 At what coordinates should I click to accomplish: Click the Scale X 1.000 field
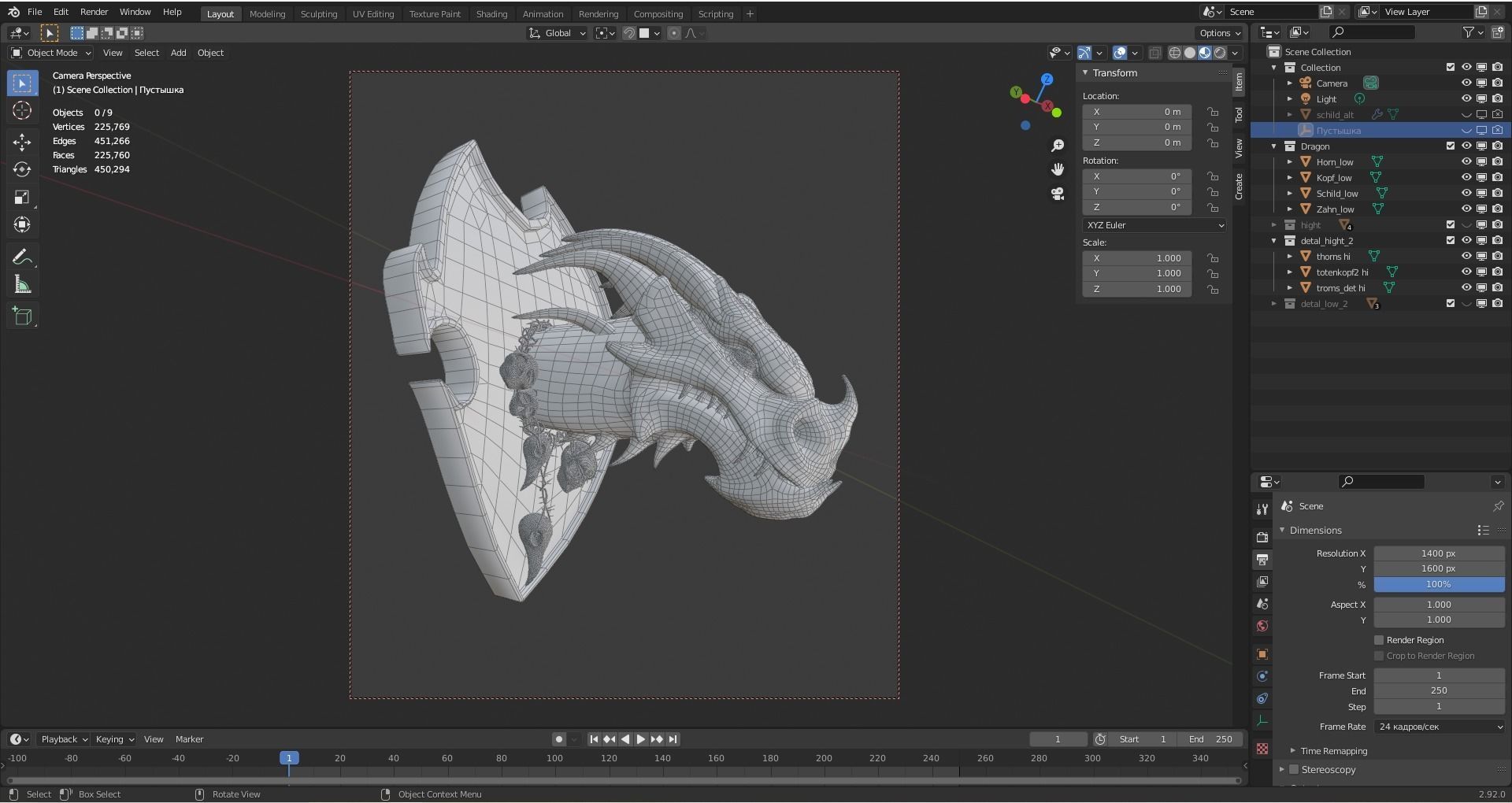(1136, 258)
